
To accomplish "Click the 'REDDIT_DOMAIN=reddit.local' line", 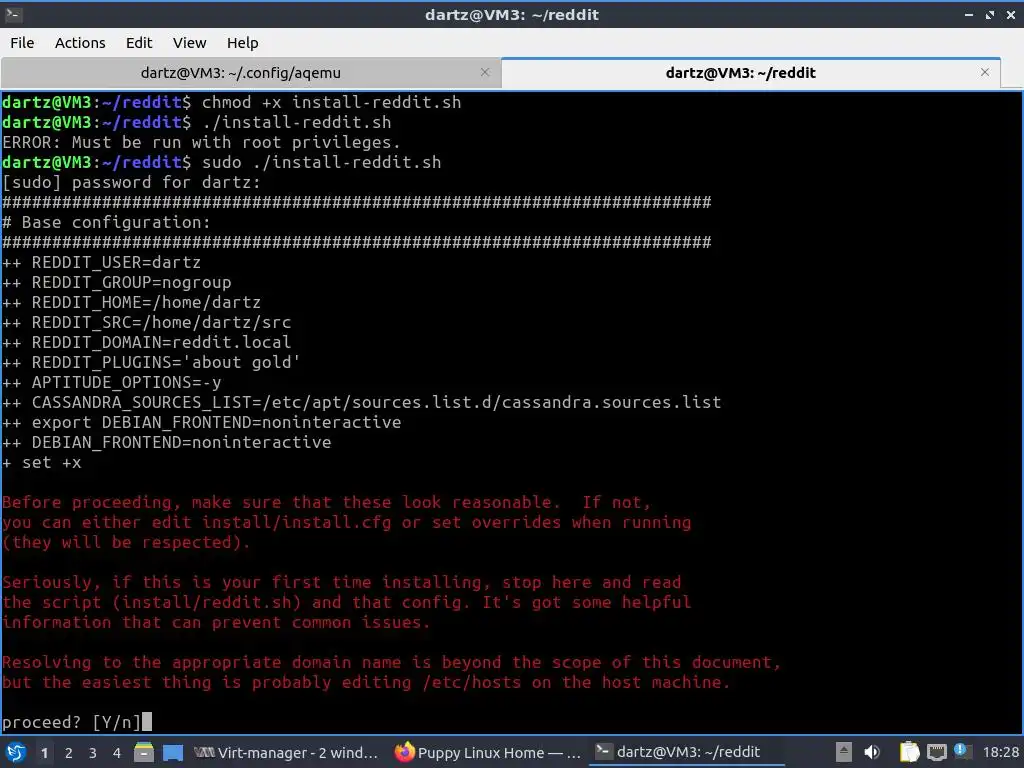I will point(146,342).
